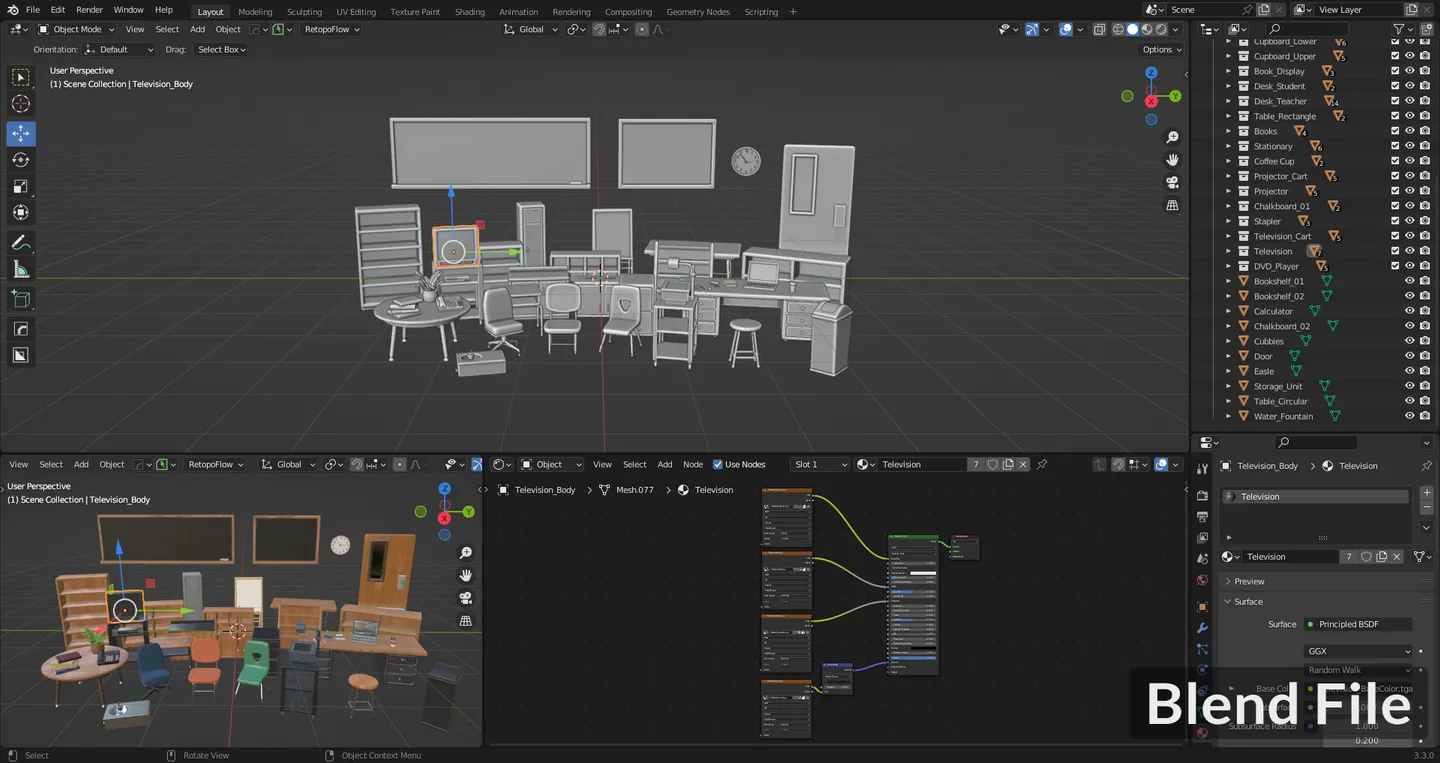Click the pan hand icon in top viewport
This screenshot has height=763, width=1440.
pos(1173,160)
